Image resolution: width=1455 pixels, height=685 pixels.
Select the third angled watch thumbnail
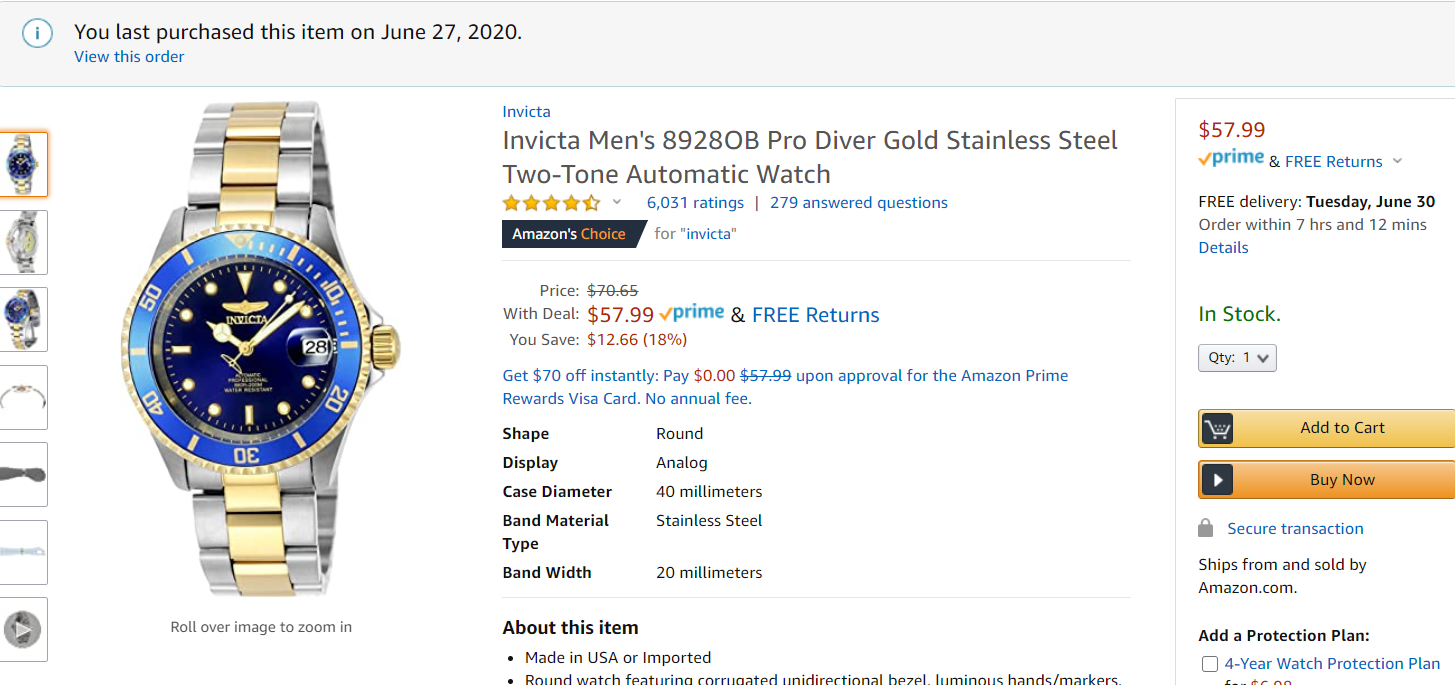(x=23, y=320)
